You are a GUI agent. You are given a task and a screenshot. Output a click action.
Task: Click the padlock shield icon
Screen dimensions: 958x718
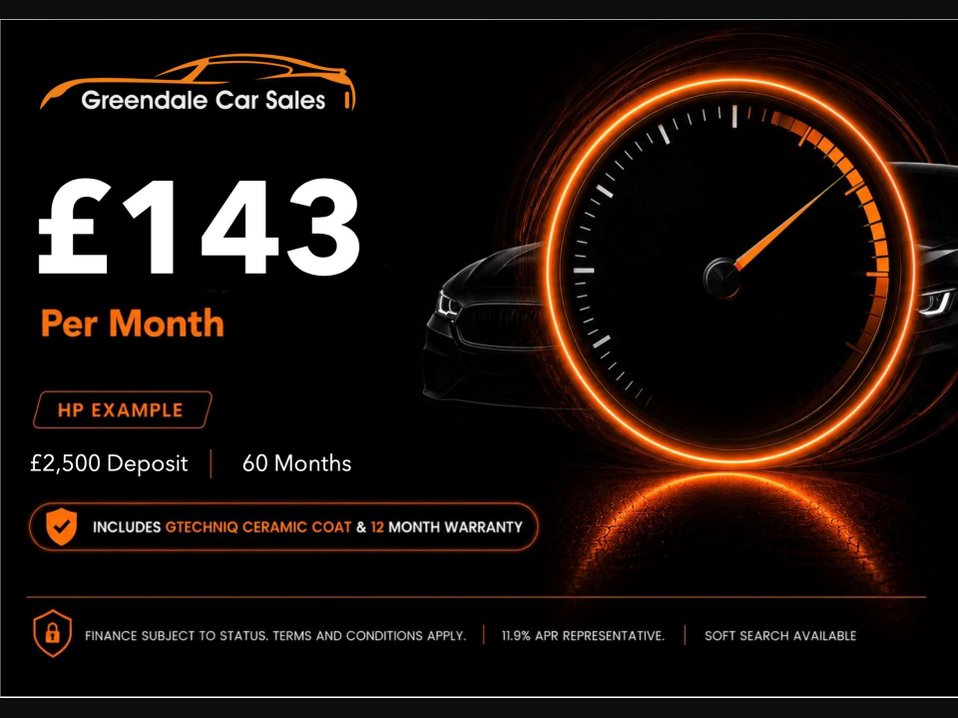click(x=53, y=634)
